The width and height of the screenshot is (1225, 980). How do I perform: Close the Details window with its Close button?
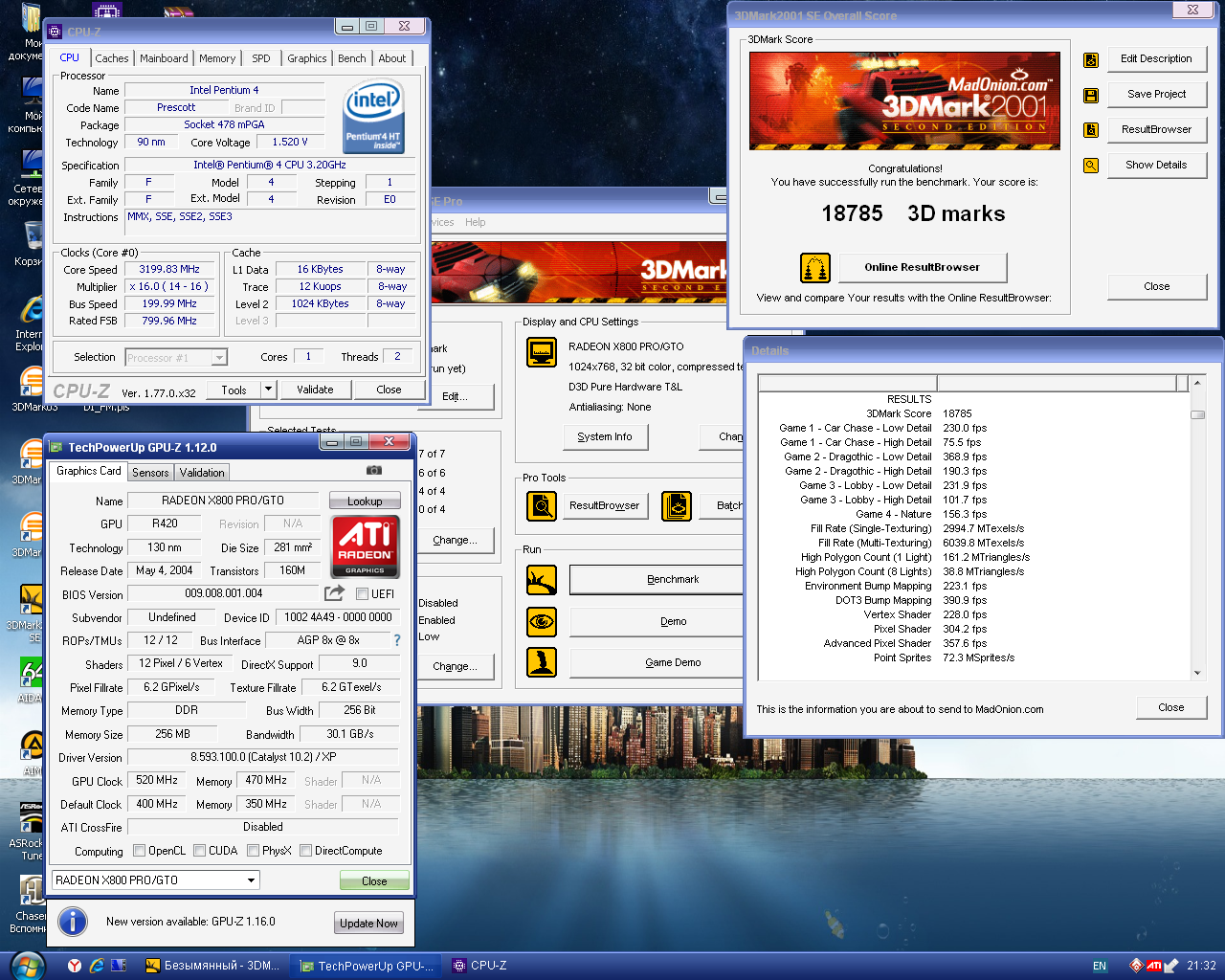[1170, 708]
